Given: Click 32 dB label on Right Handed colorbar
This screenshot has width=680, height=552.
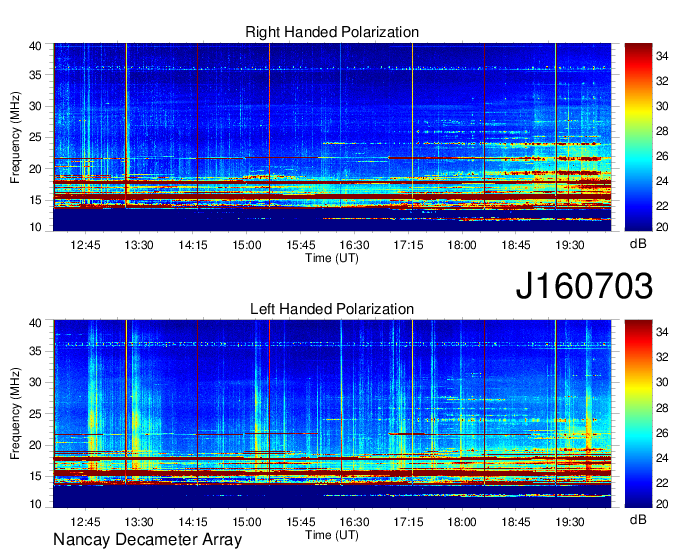Looking at the screenshot, I should tap(662, 81).
